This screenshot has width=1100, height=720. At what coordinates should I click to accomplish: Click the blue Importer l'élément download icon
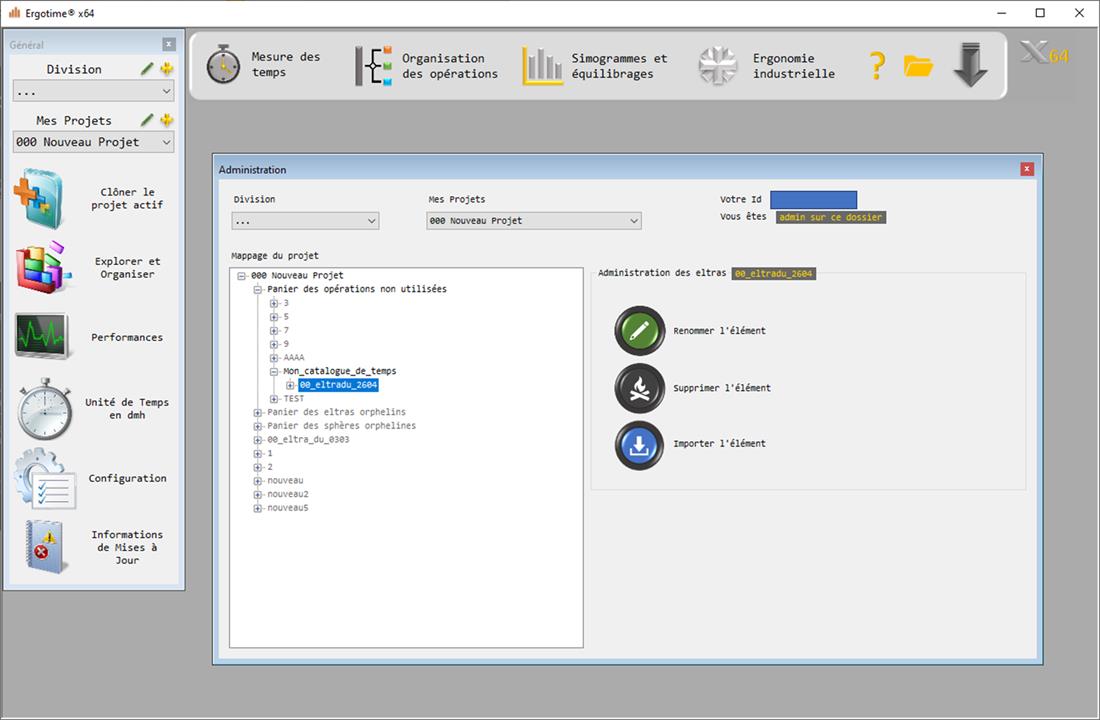pyautogui.click(x=640, y=446)
